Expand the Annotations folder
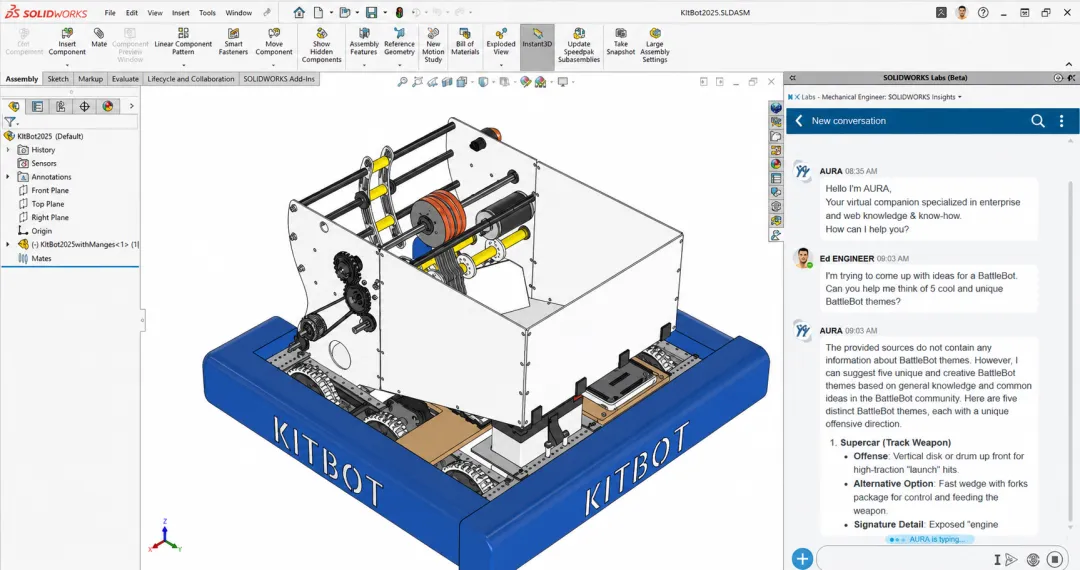Image resolution: width=1080 pixels, height=570 pixels. coord(8,177)
